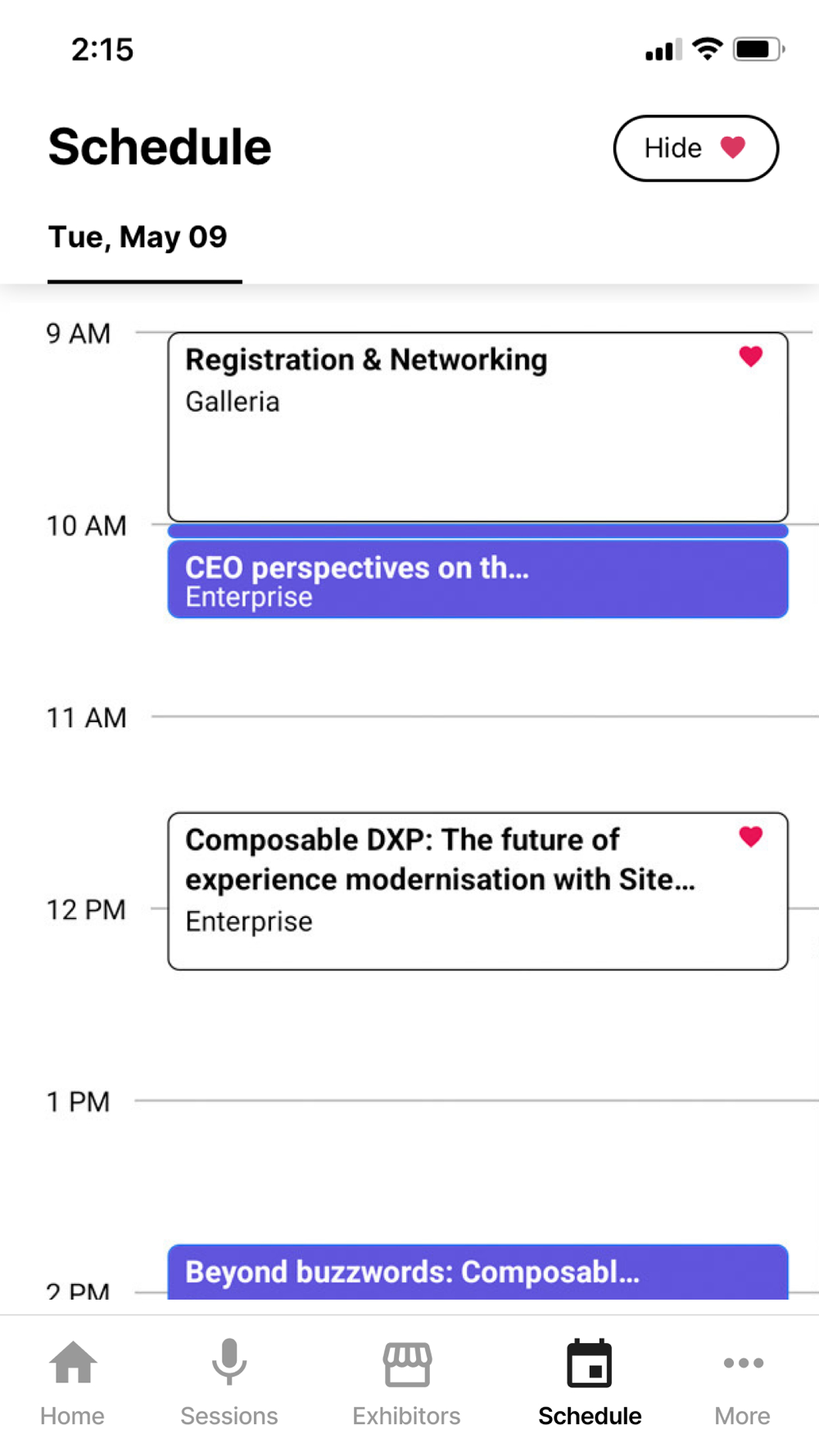Click the battery status icon
This screenshot has width=819, height=1456.
tap(759, 49)
